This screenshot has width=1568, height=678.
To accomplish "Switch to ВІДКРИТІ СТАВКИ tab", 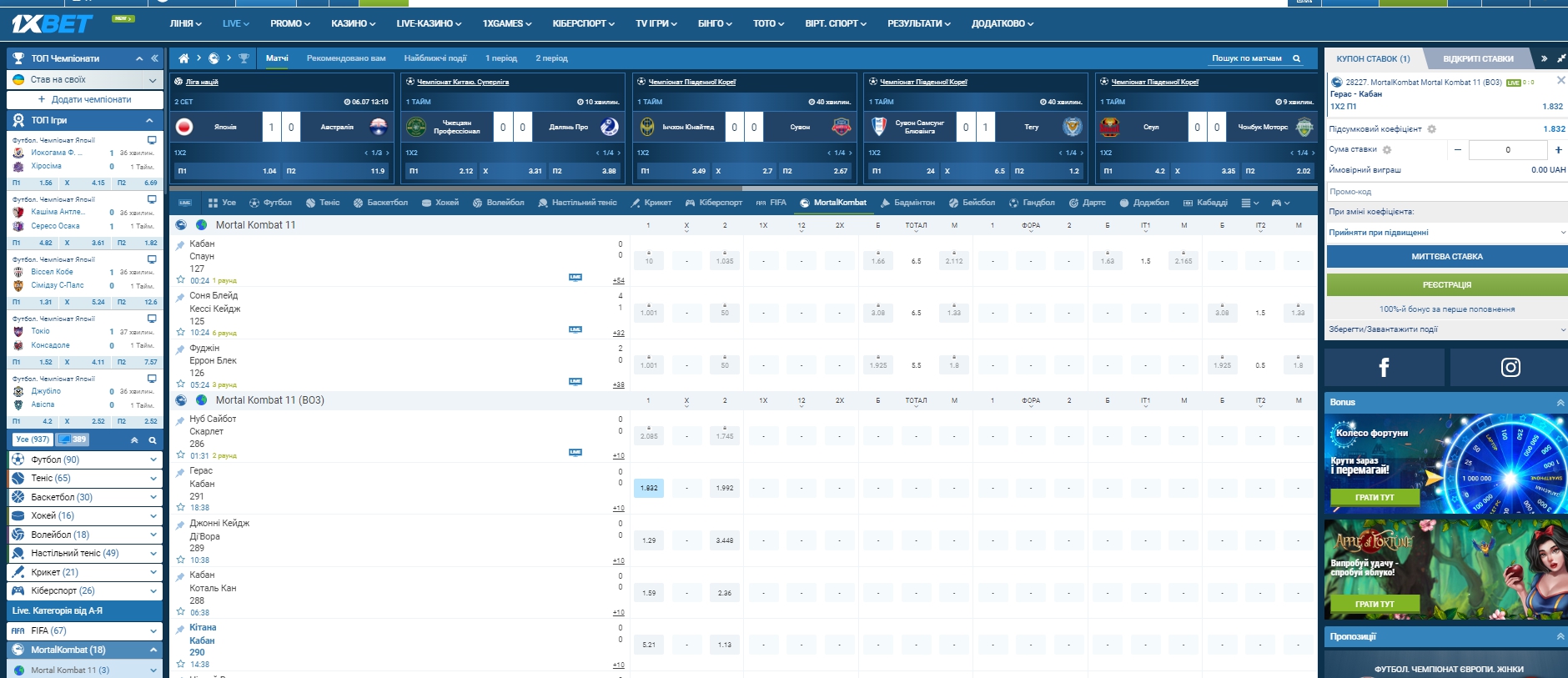I will 1478,58.
